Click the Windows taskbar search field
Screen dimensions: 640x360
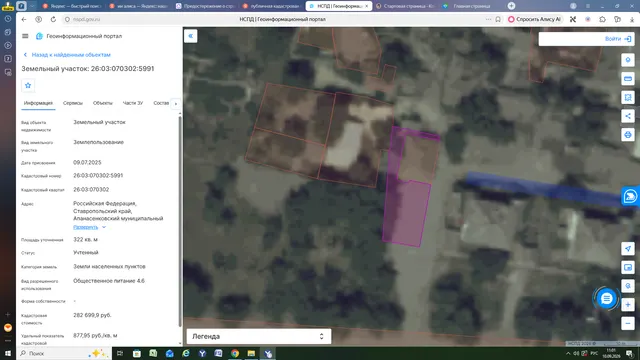coord(64,353)
